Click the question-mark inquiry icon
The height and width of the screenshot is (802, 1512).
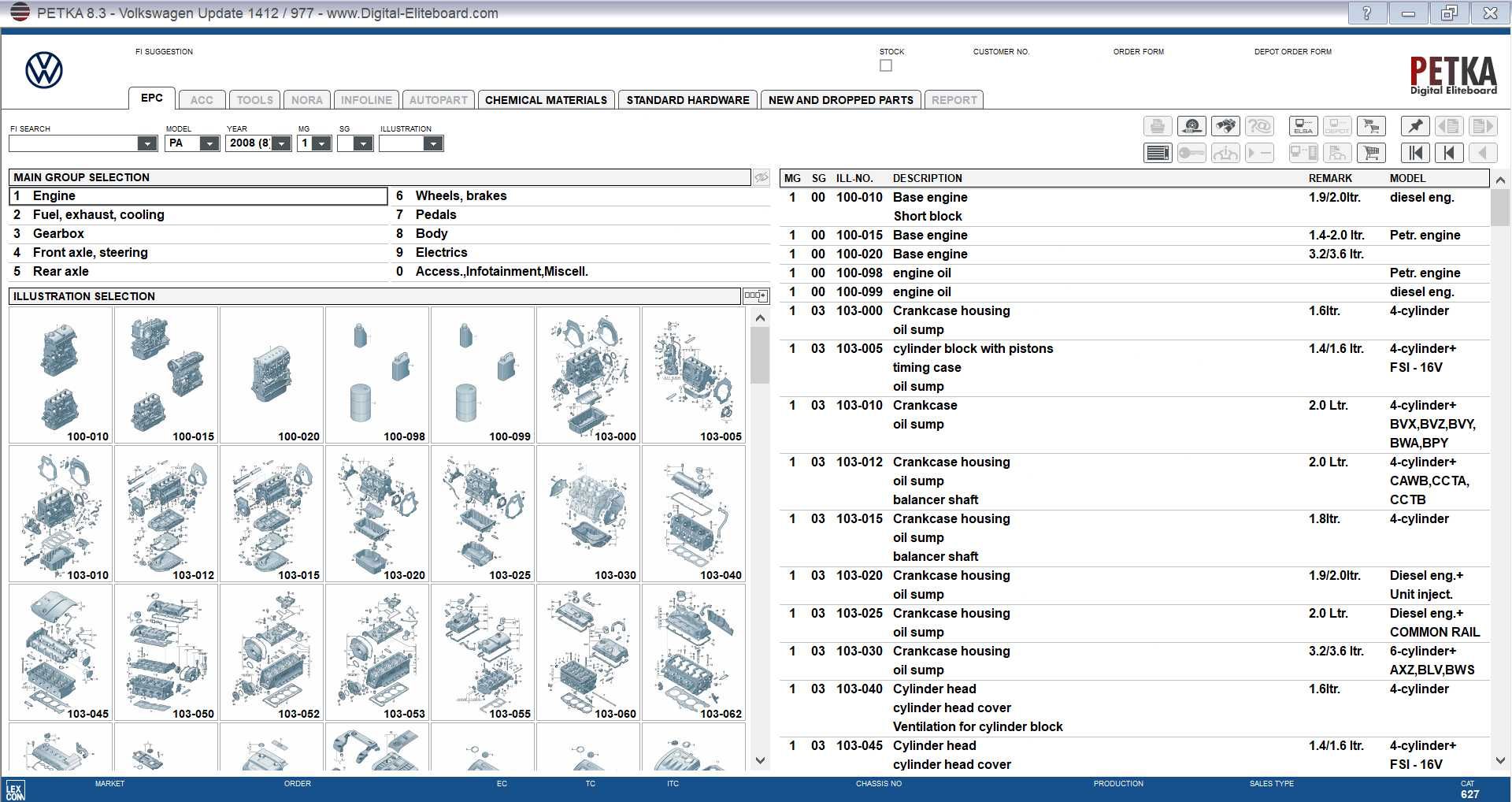(1259, 126)
